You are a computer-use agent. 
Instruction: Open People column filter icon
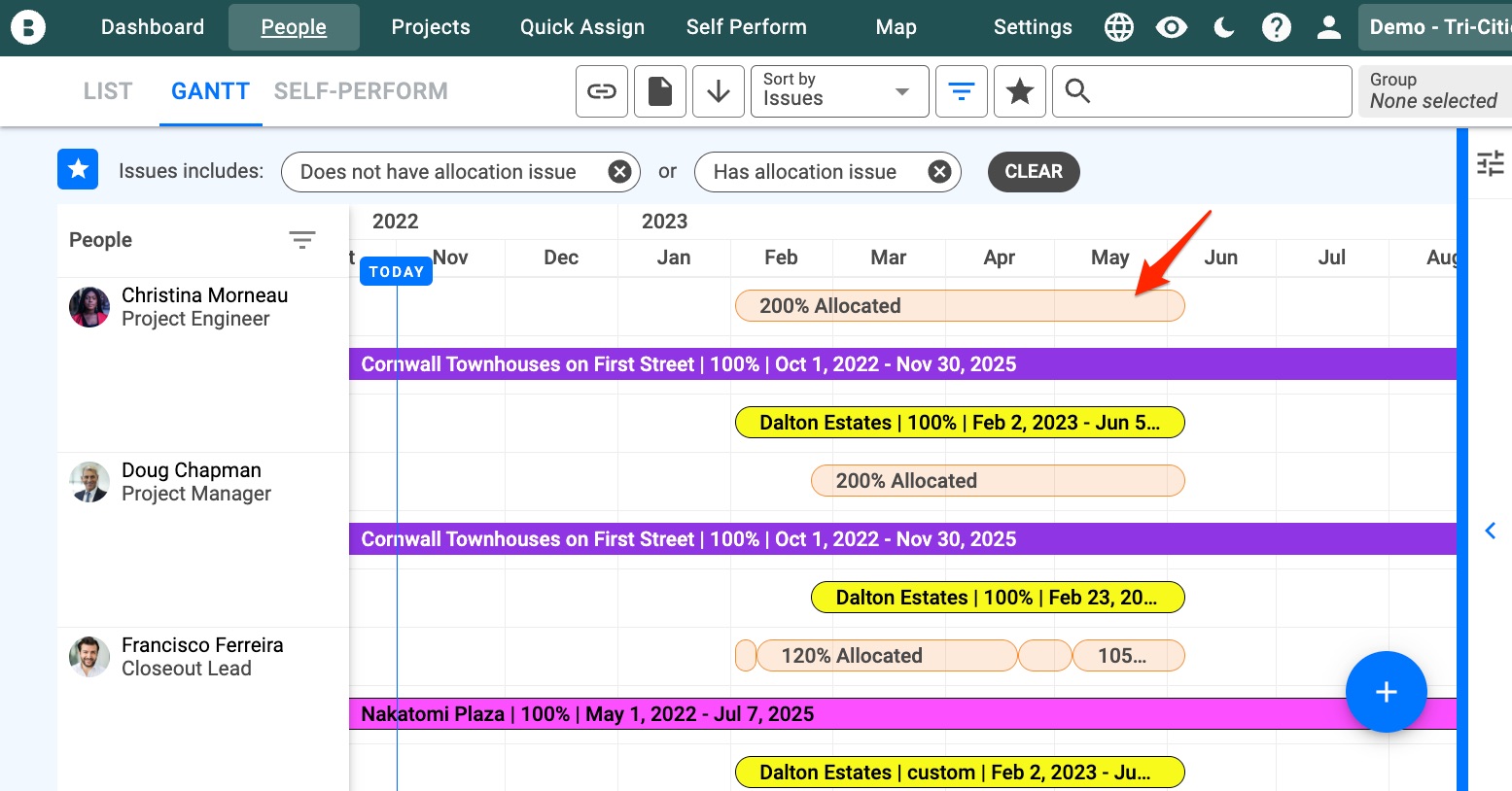[302, 239]
